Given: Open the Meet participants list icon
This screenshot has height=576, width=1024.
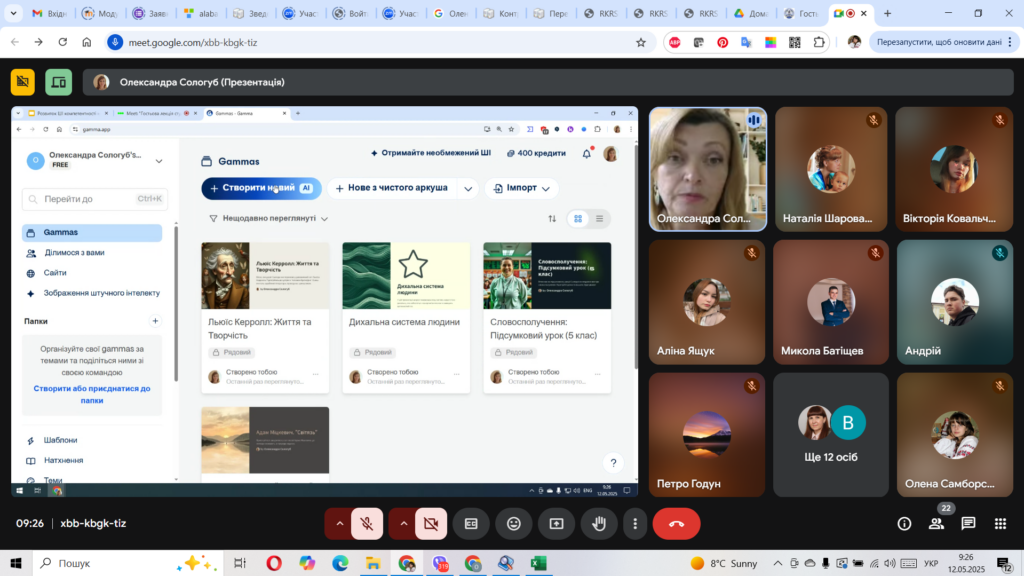Looking at the screenshot, I should 936,524.
